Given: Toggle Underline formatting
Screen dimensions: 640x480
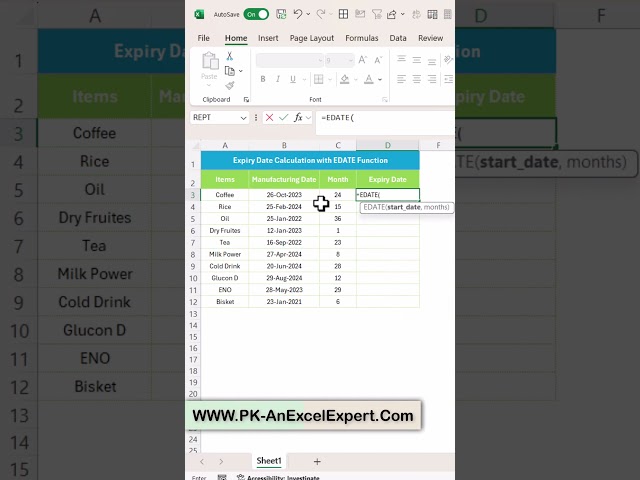Looking at the screenshot, I should 293,79.
